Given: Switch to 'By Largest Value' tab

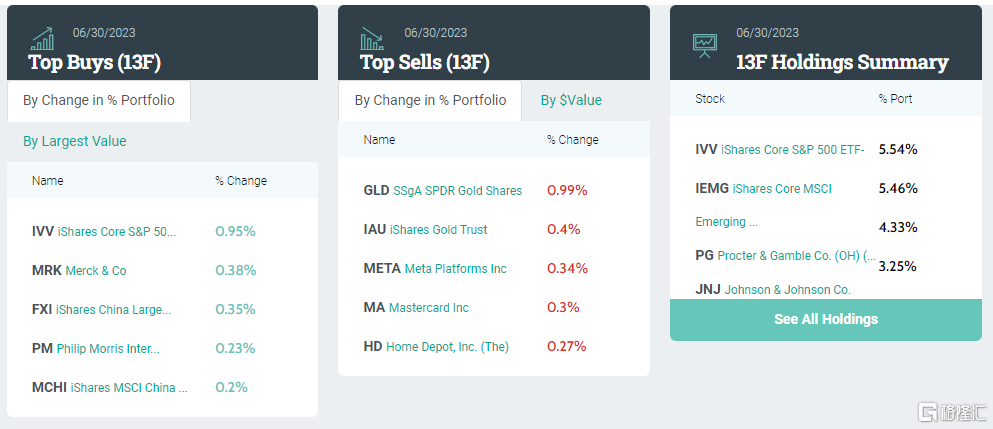Looking at the screenshot, I should pos(75,141).
